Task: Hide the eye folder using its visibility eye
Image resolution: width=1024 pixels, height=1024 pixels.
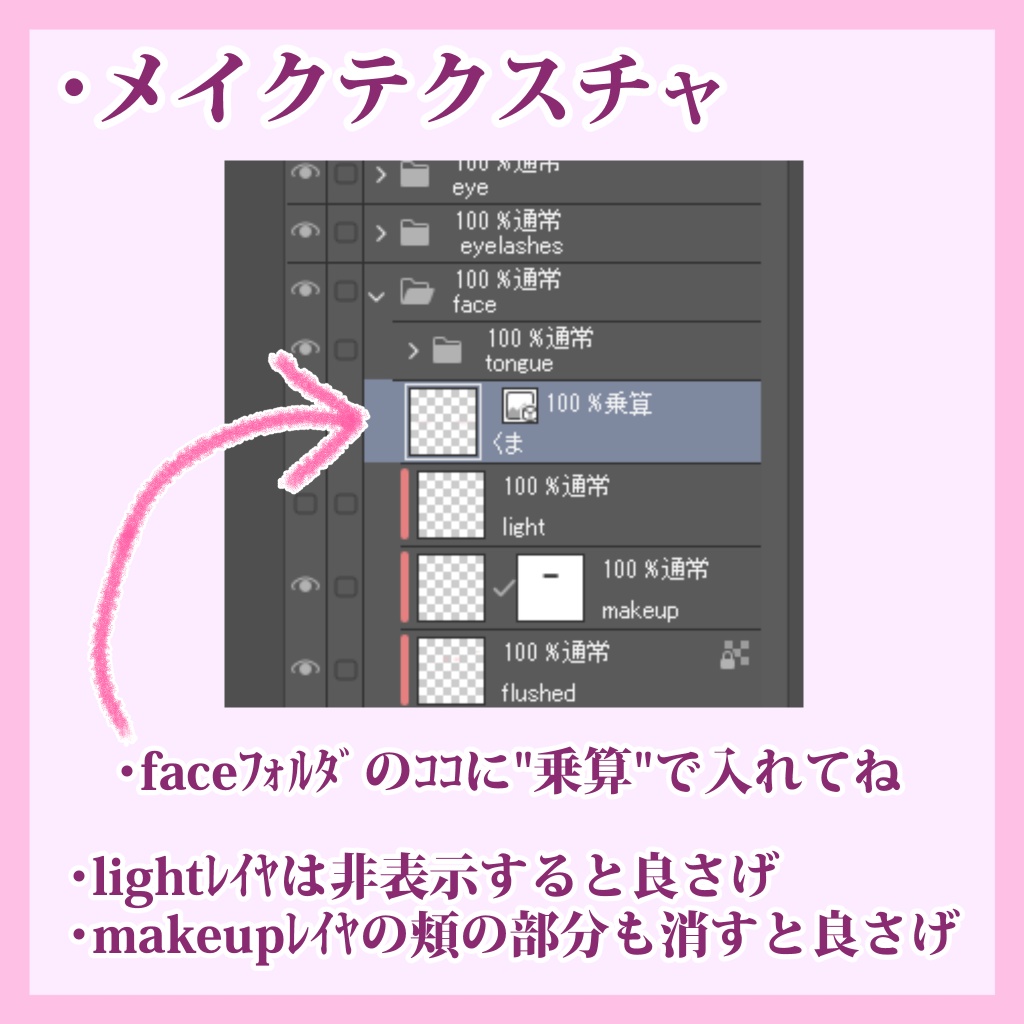Action: point(305,172)
